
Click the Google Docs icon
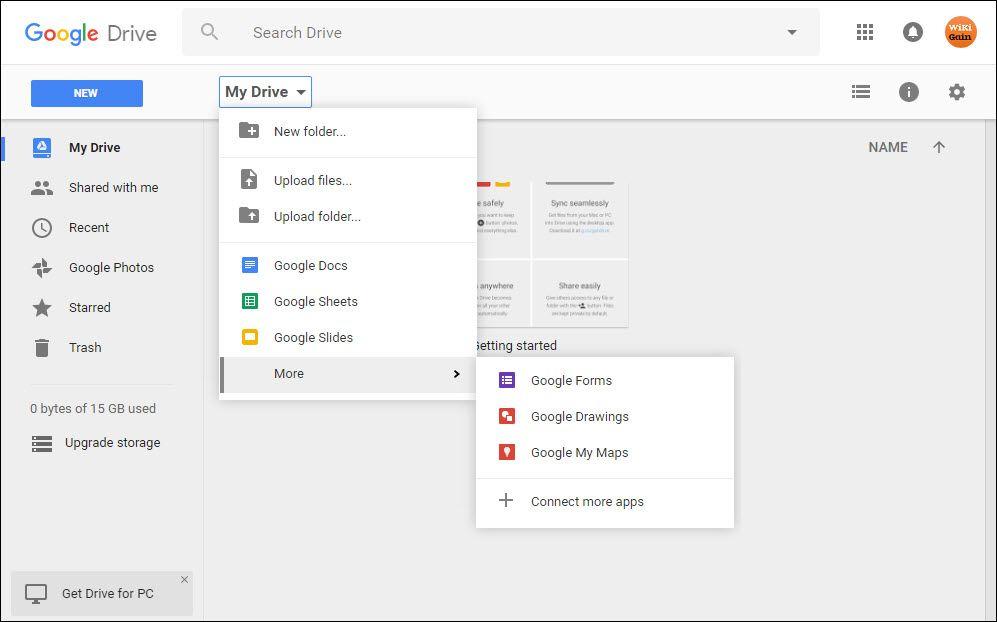tap(250, 265)
